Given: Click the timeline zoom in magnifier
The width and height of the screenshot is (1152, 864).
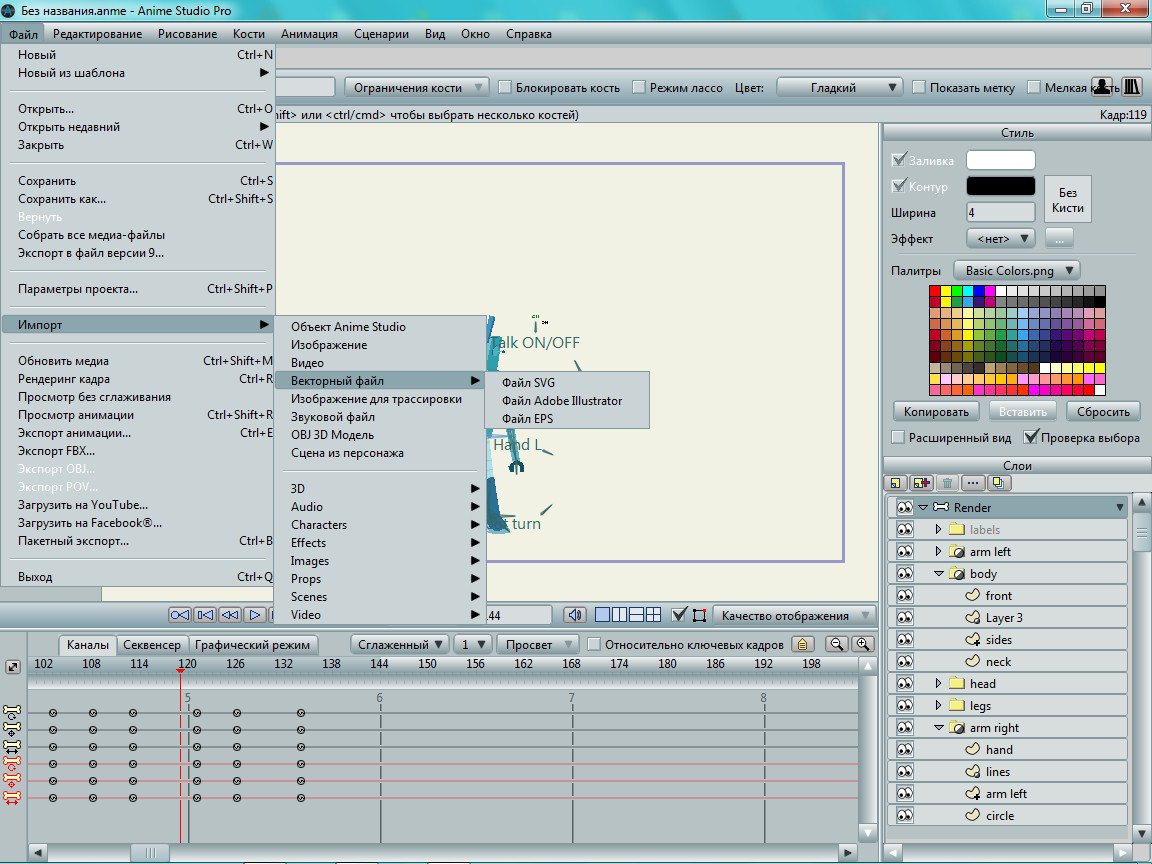Looking at the screenshot, I should [862, 645].
